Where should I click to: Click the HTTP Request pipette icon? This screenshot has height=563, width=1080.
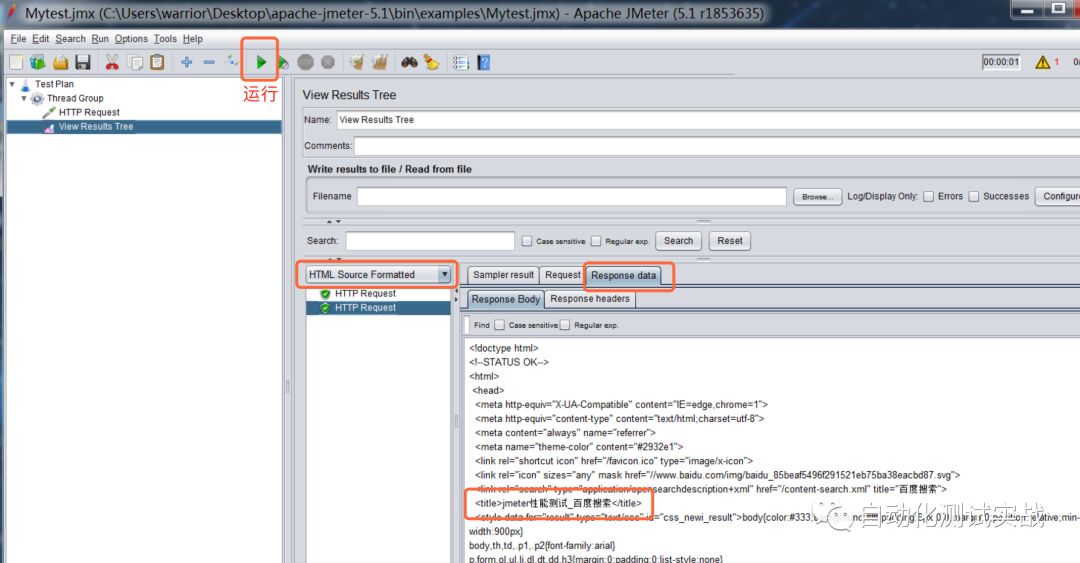pyautogui.click(x=49, y=112)
